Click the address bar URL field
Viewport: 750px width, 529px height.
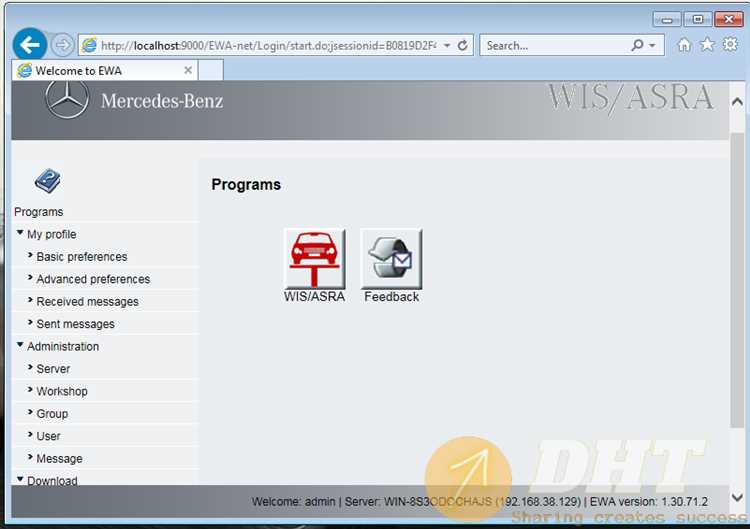pyautogui.click(x=268, y=45)
